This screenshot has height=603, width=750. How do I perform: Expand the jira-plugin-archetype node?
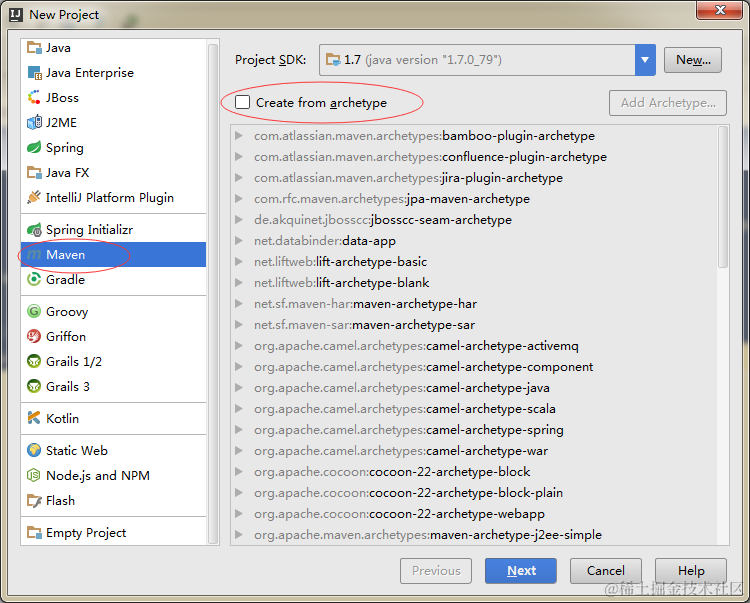[x=239, y=178]
